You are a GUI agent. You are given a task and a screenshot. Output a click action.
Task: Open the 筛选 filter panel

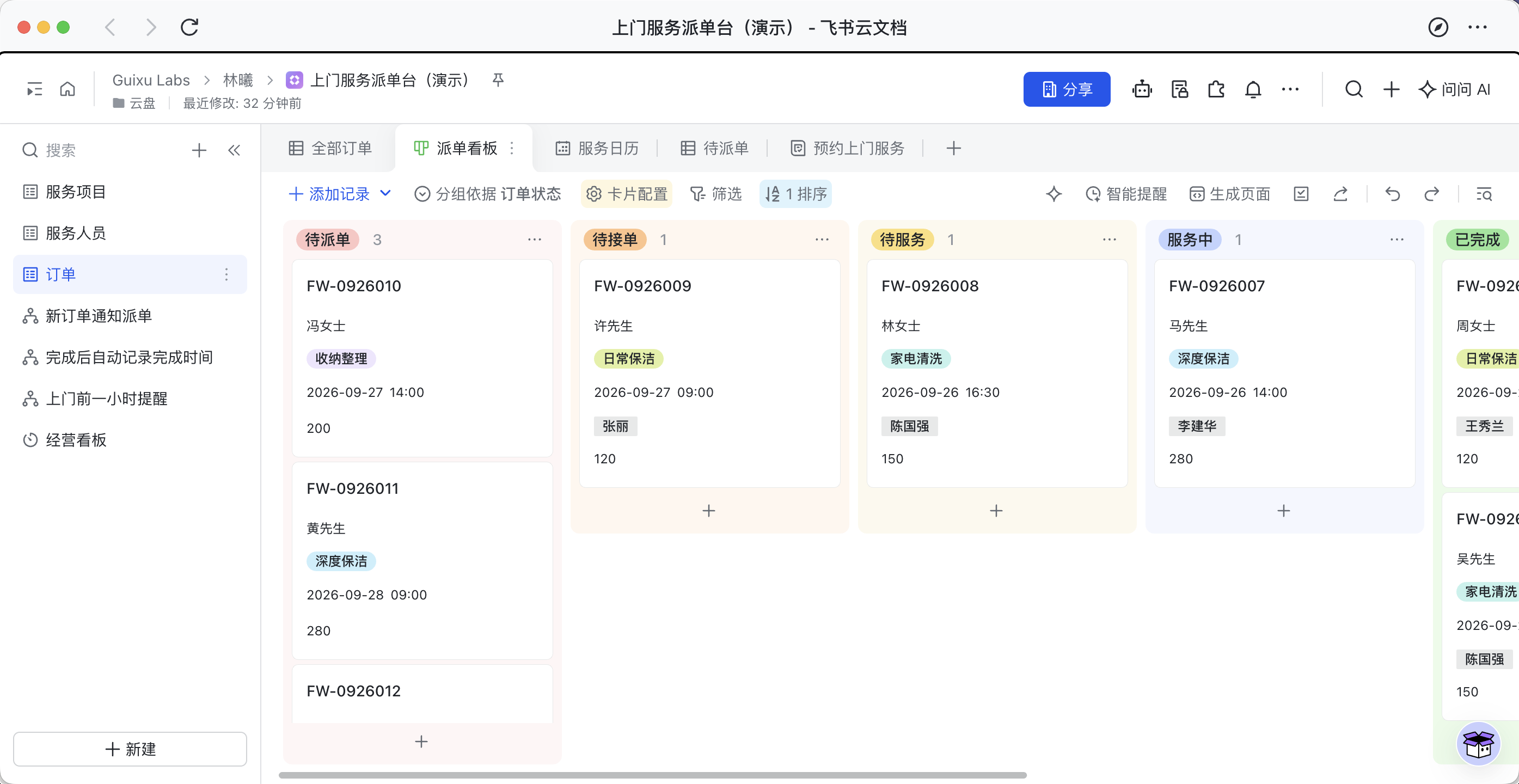(x=716, y=194)
